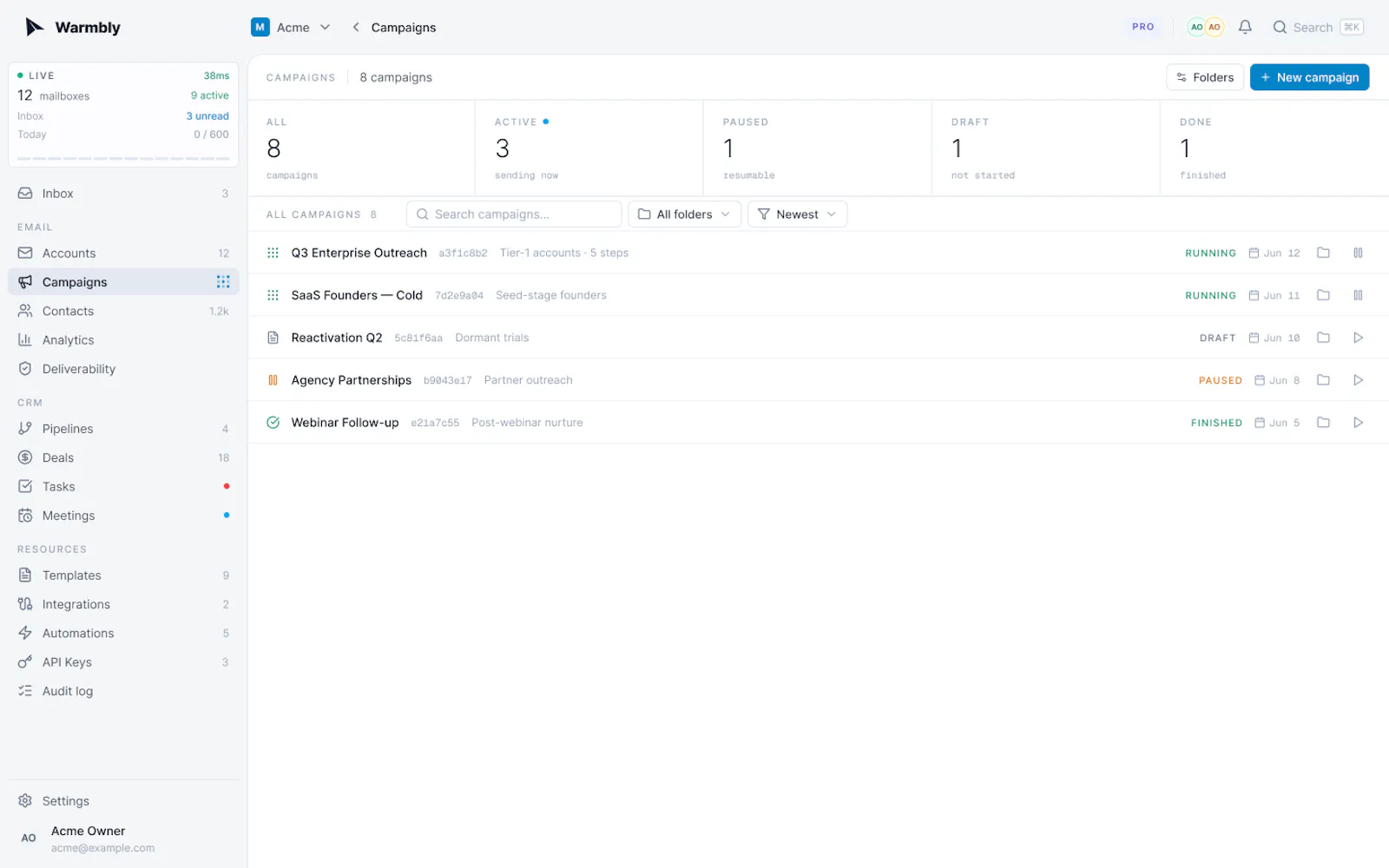The height and width of the screenshot is (868, 1389).
Task: Click folder icon on Q3 Enterprise Outreach row
Action: pyautogui.click(x=1323, y=253)
